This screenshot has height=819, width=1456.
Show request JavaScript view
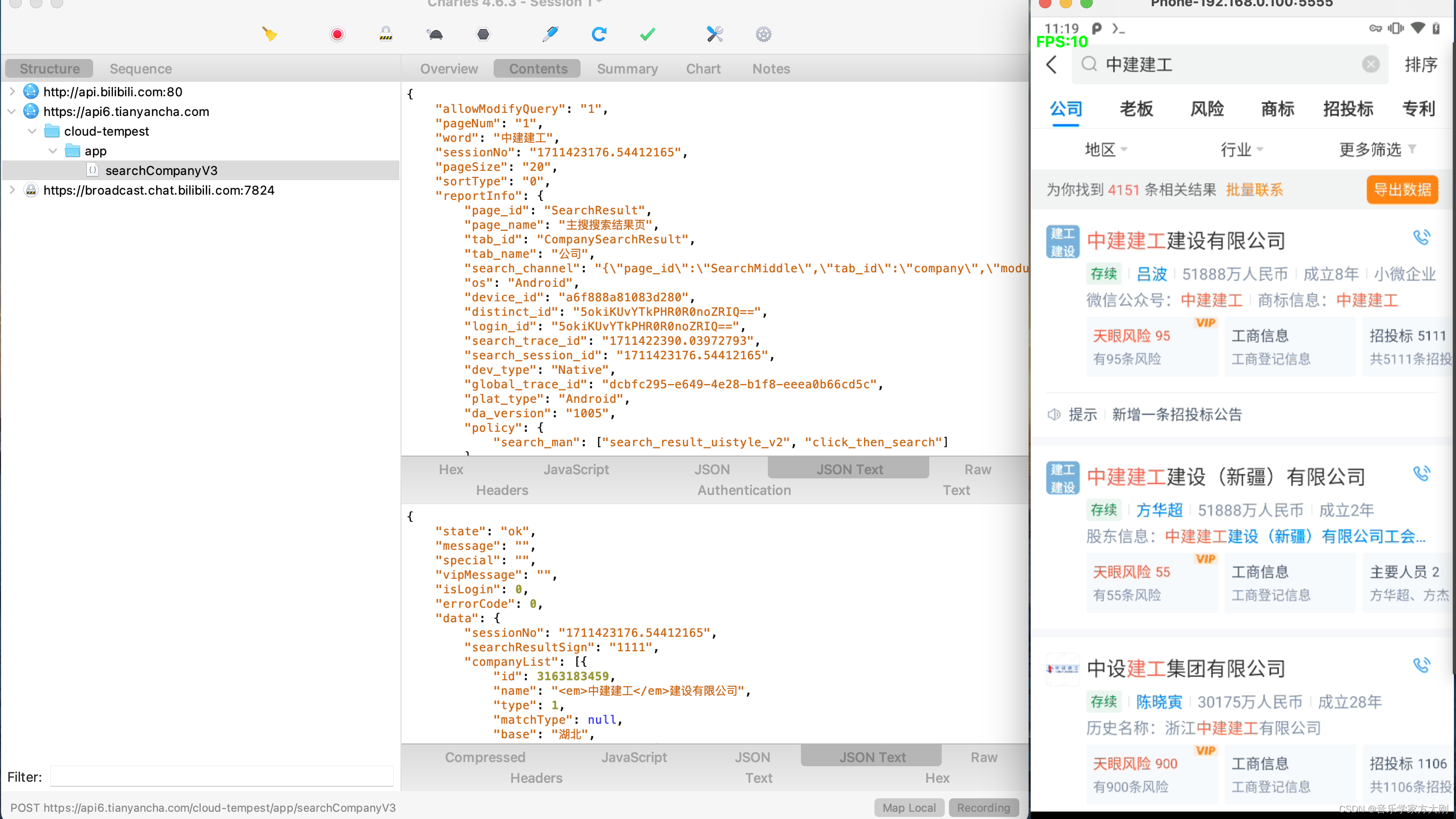[576, 469]
